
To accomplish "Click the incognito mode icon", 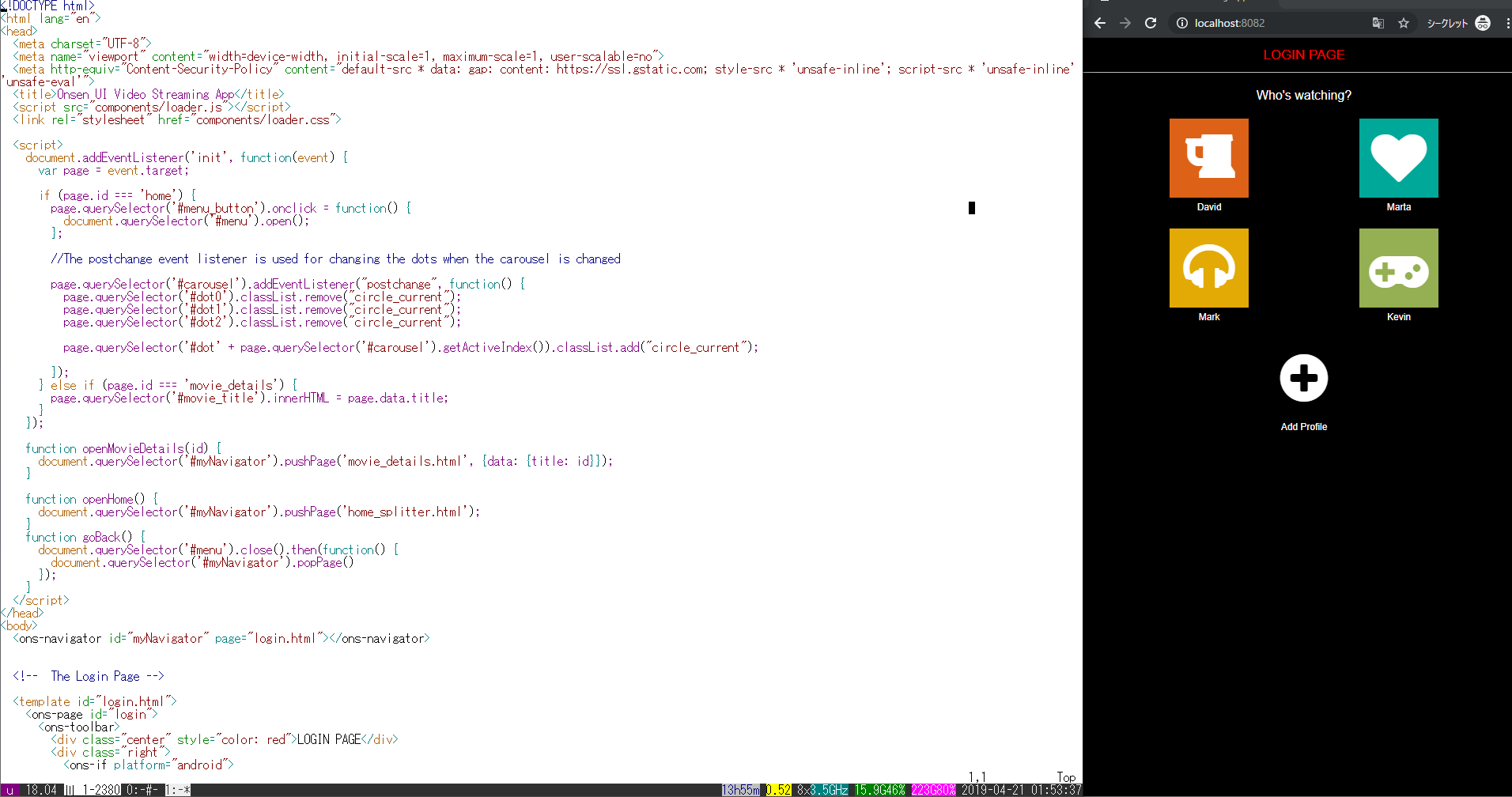I will coord(1483,23).
